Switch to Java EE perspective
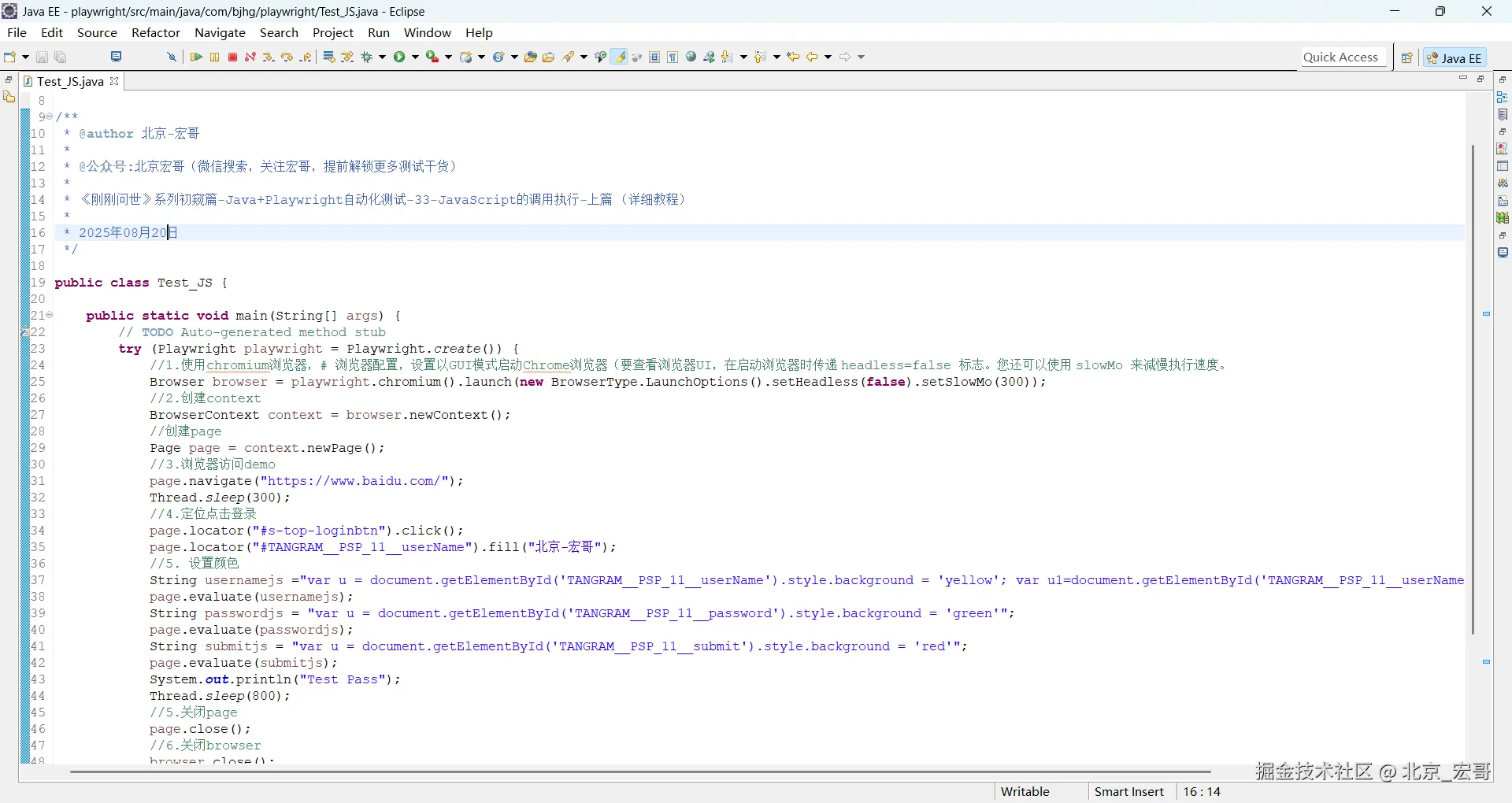Screen dimensions: 1512x803 (x=1455, y=57)
